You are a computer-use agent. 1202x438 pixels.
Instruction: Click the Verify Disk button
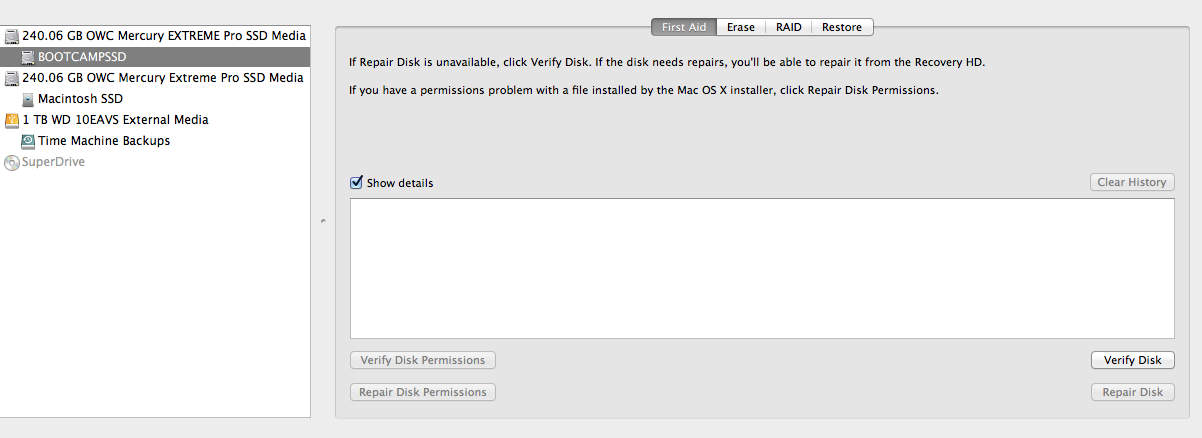point(1132,360)
